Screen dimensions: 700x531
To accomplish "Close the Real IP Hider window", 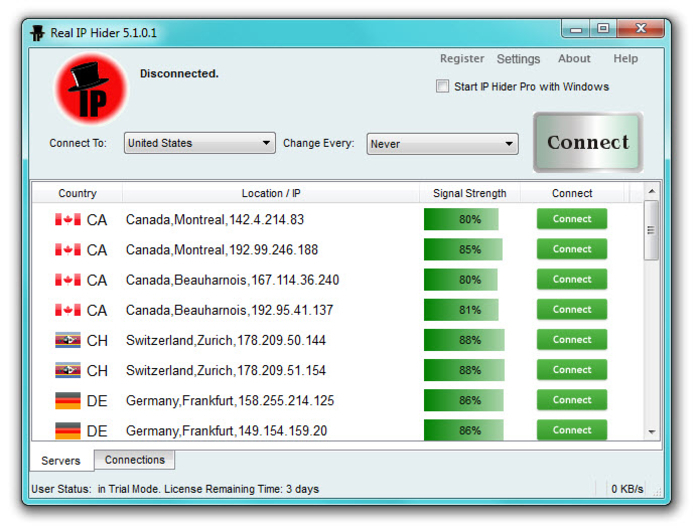I will coord(641,29).
